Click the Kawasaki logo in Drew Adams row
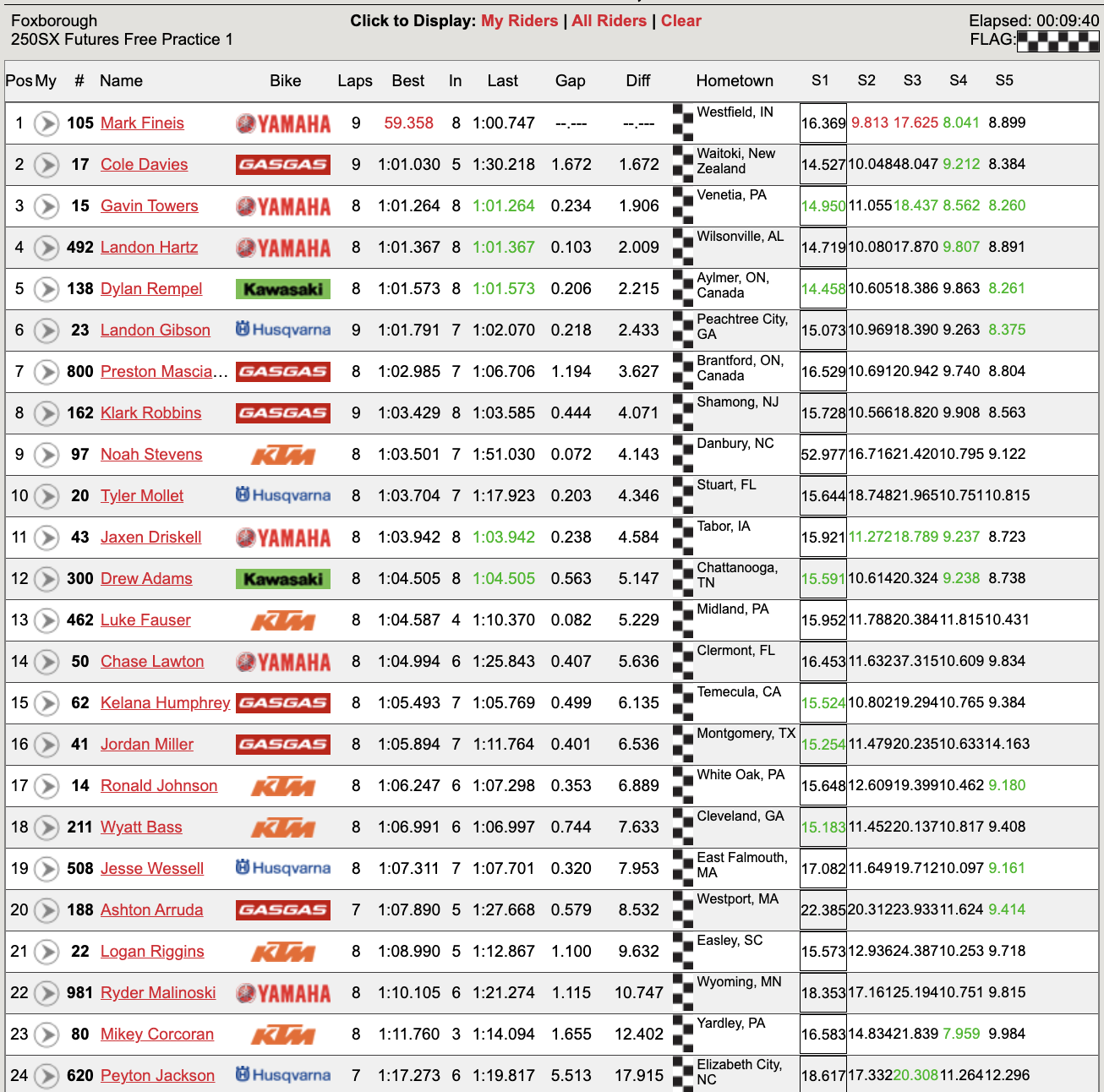 pyautogui.click(x=283, y=579)
